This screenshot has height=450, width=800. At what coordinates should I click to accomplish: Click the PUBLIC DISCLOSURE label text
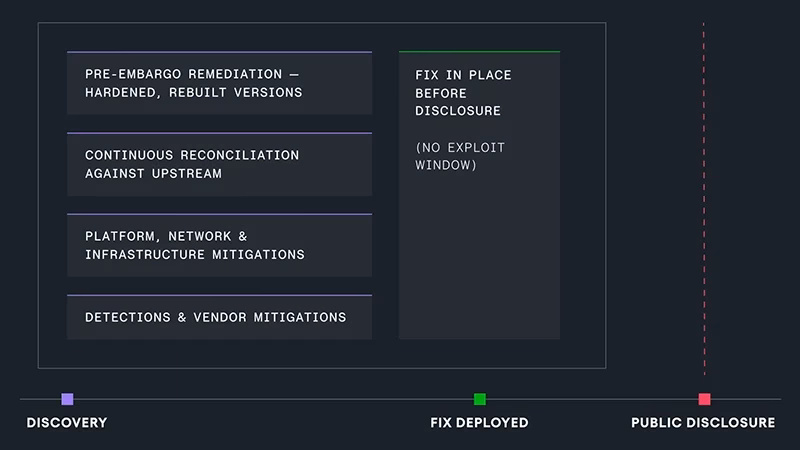pos(703,422)
